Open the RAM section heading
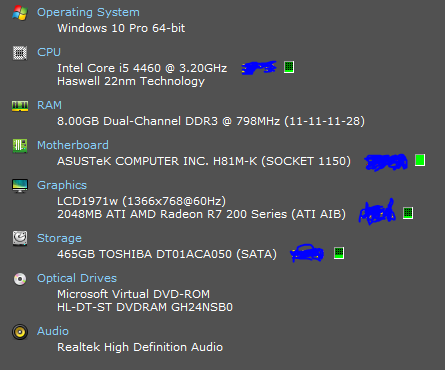Image resolution: width=445 pixels, height=370 pixels. pos(49,105)
